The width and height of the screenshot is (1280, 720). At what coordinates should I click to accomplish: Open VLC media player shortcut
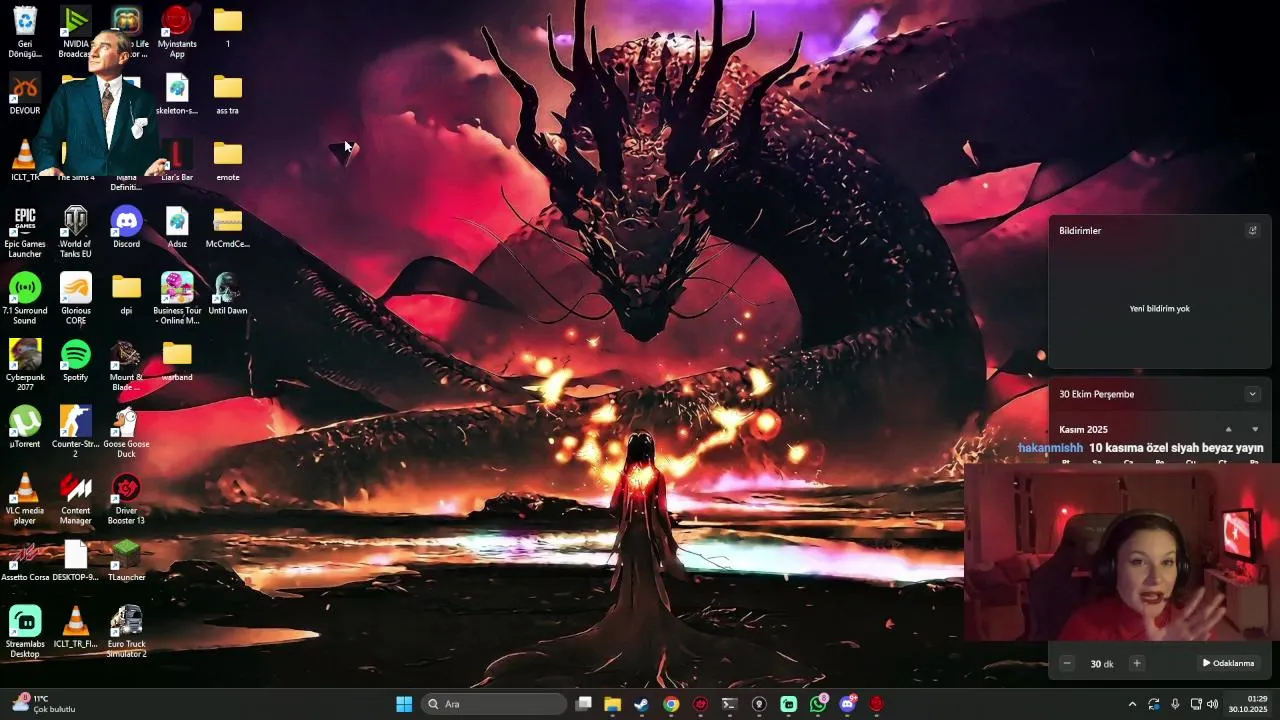click(x=25, y=499)
